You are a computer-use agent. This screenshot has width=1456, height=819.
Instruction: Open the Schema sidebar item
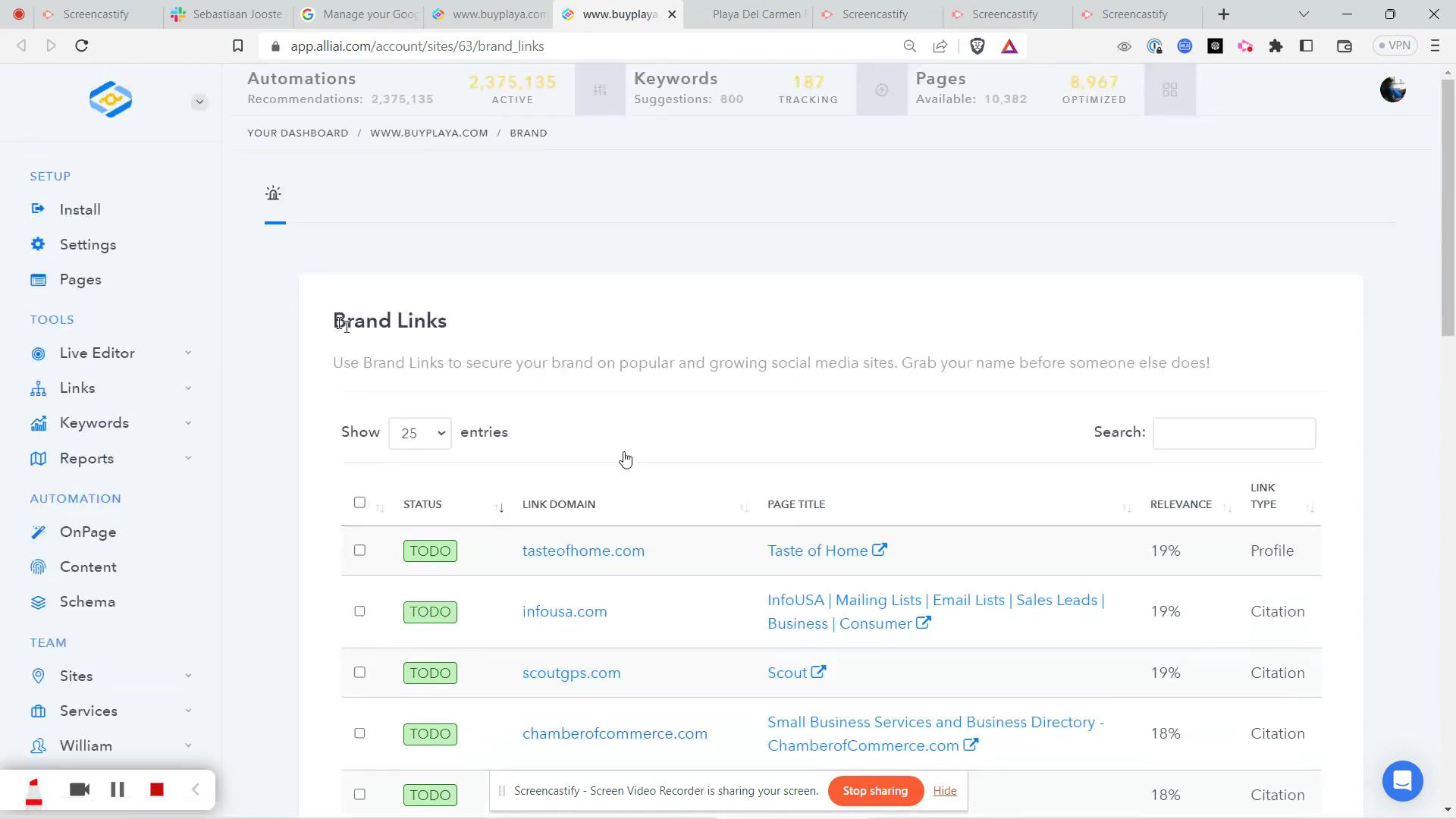(x=87, y=602)
